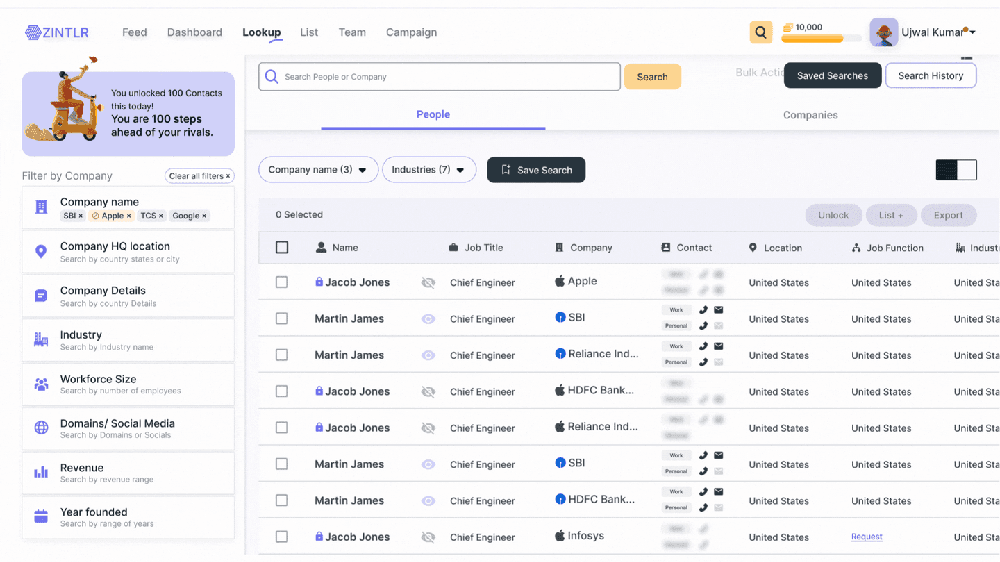Open Search History
This screenshot has width=1000, height=562.
pyautogui.click(x=930, y=75)
